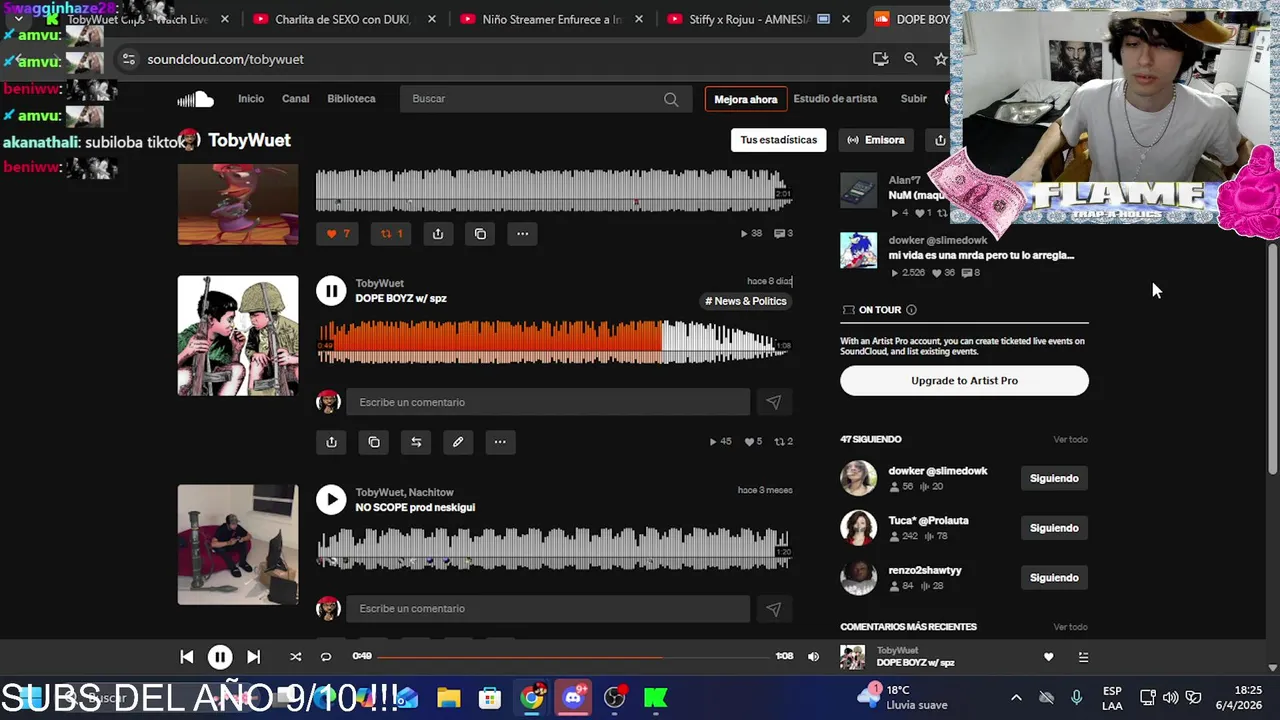The height and width of the screenshot is (720, 1280).
Task: Copy the DOPE BOYZ track link
Action: click(x=374, y=442)
